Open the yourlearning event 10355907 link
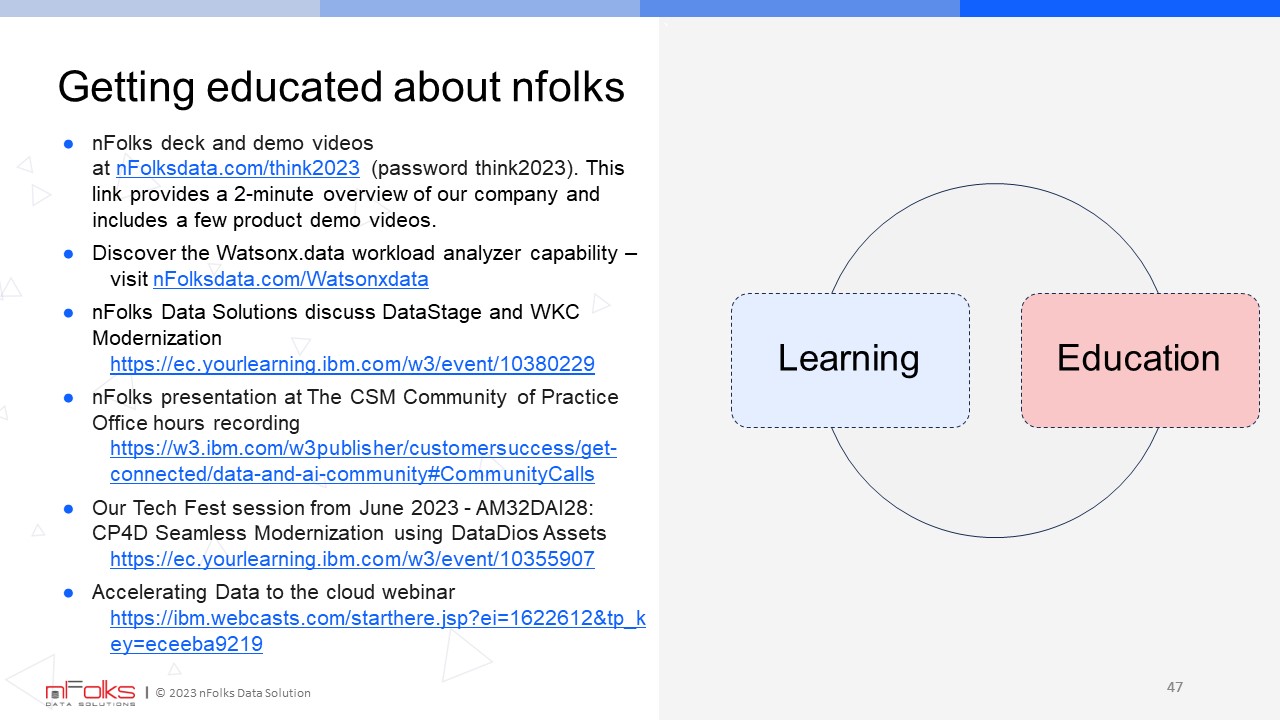Image resolution: width=1280 pixels, height=720 pixels. [352, 559]
